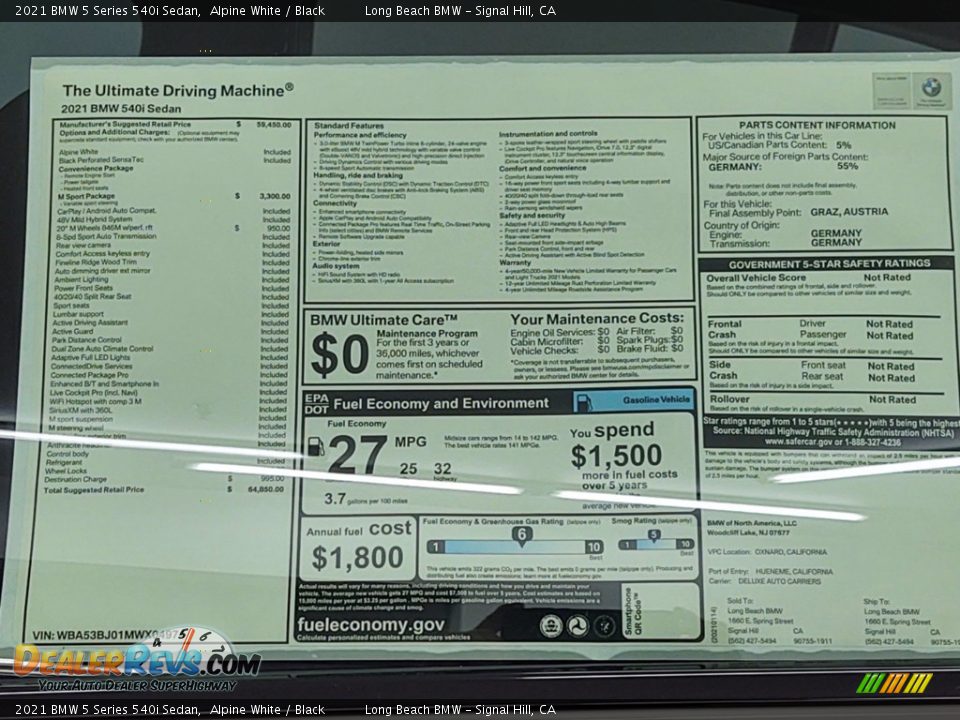960x720 pixels.
Task: Click the Adaptive Full LED Lights row
Action: pyautogui.click(x=170, y=357)
